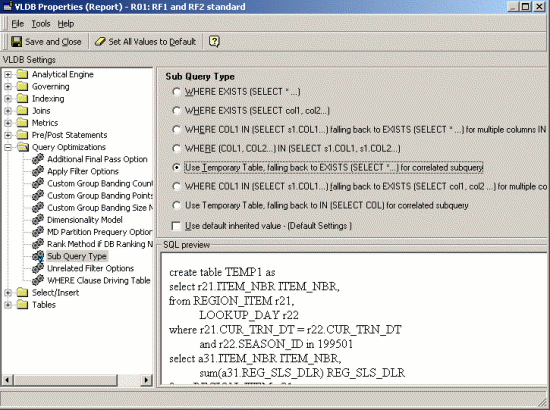Maximize the VLDB Properties window
Image resolution: width=550 pixels, height=410 pixels.
526,6
